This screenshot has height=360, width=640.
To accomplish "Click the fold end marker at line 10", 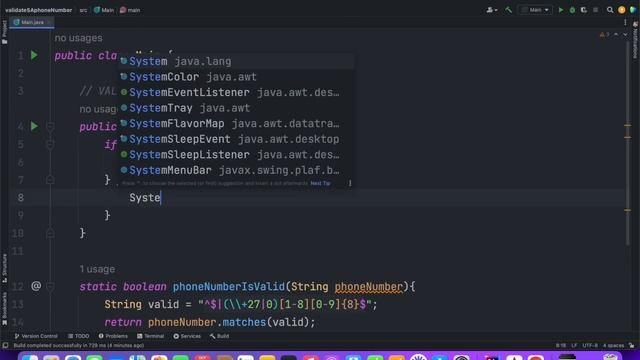I will point(50,233).
